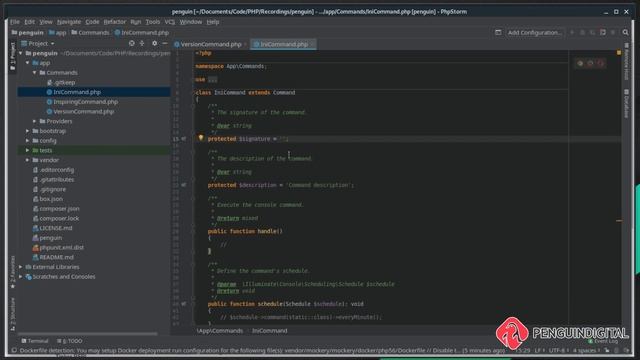Viewport: 640px width, 360px height.
Task: Select InspiringCommand.php in project tree
Action: pyautogui.click(x=85, y=102)
